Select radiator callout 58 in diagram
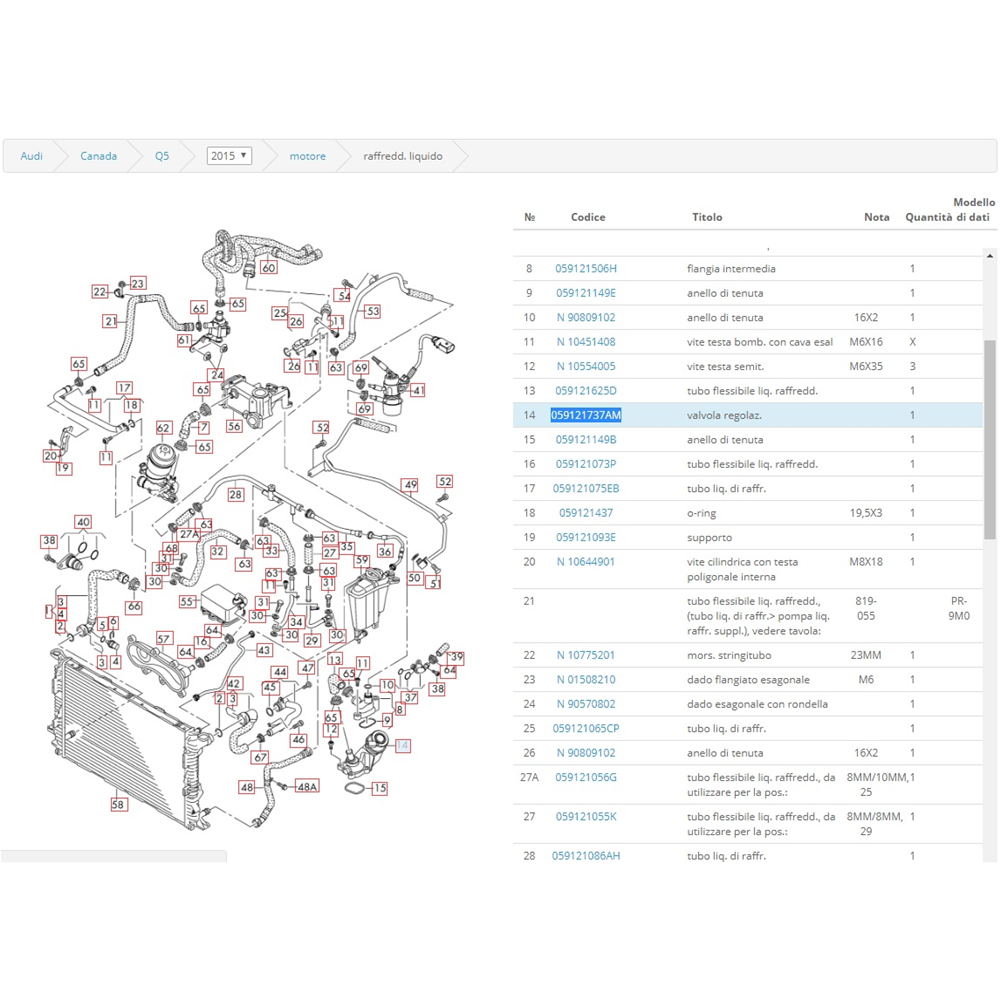 pyautogui.click(x=118, y=804)
